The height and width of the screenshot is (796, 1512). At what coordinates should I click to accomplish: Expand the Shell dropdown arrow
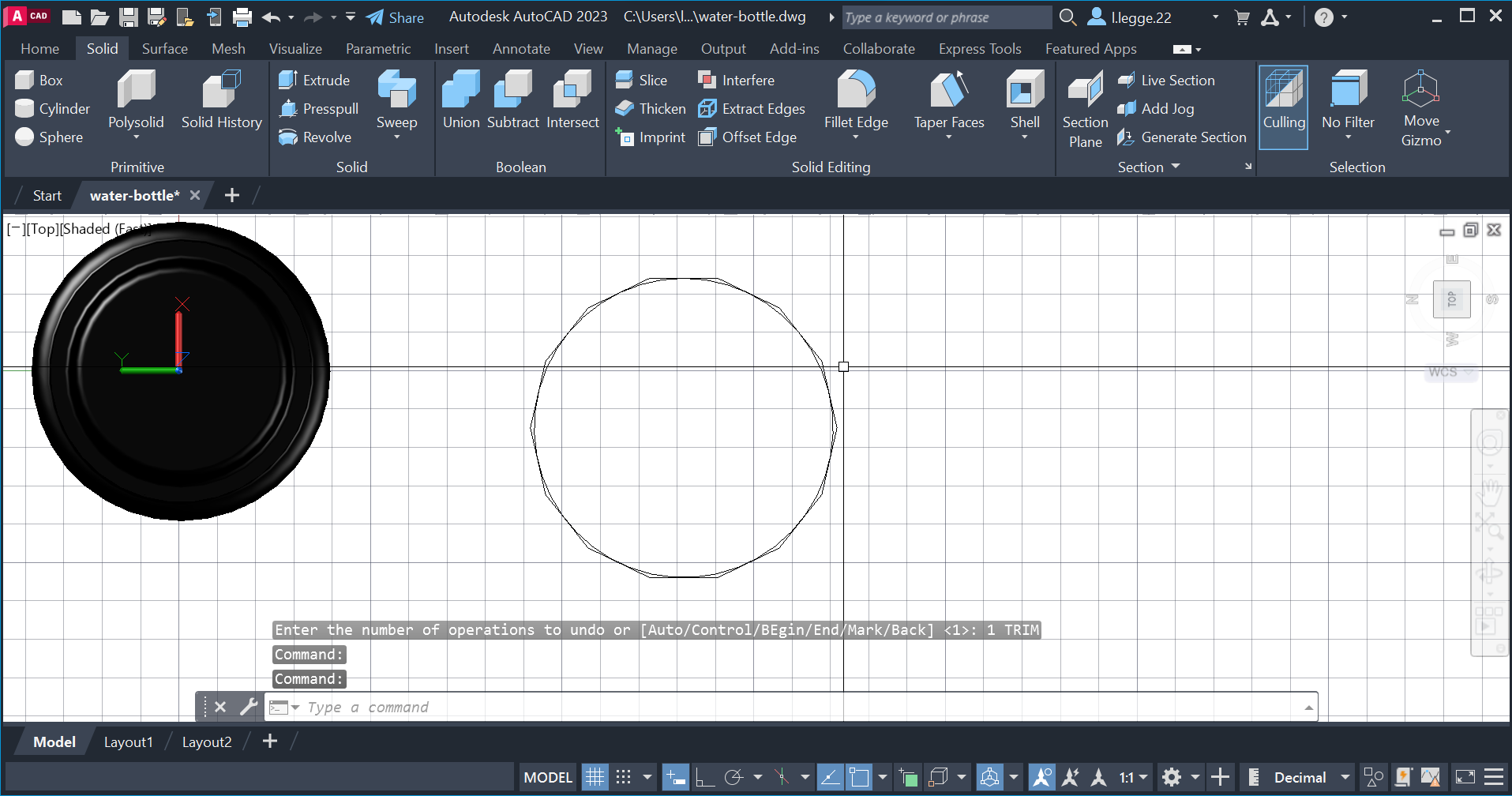click(x=1025, y=137)
